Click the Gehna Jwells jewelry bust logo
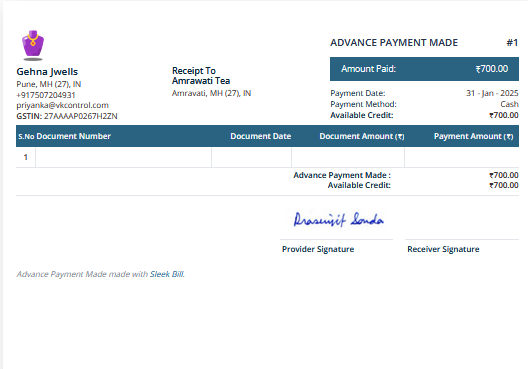This screenshot has height=369, width=528. point(33,45)
